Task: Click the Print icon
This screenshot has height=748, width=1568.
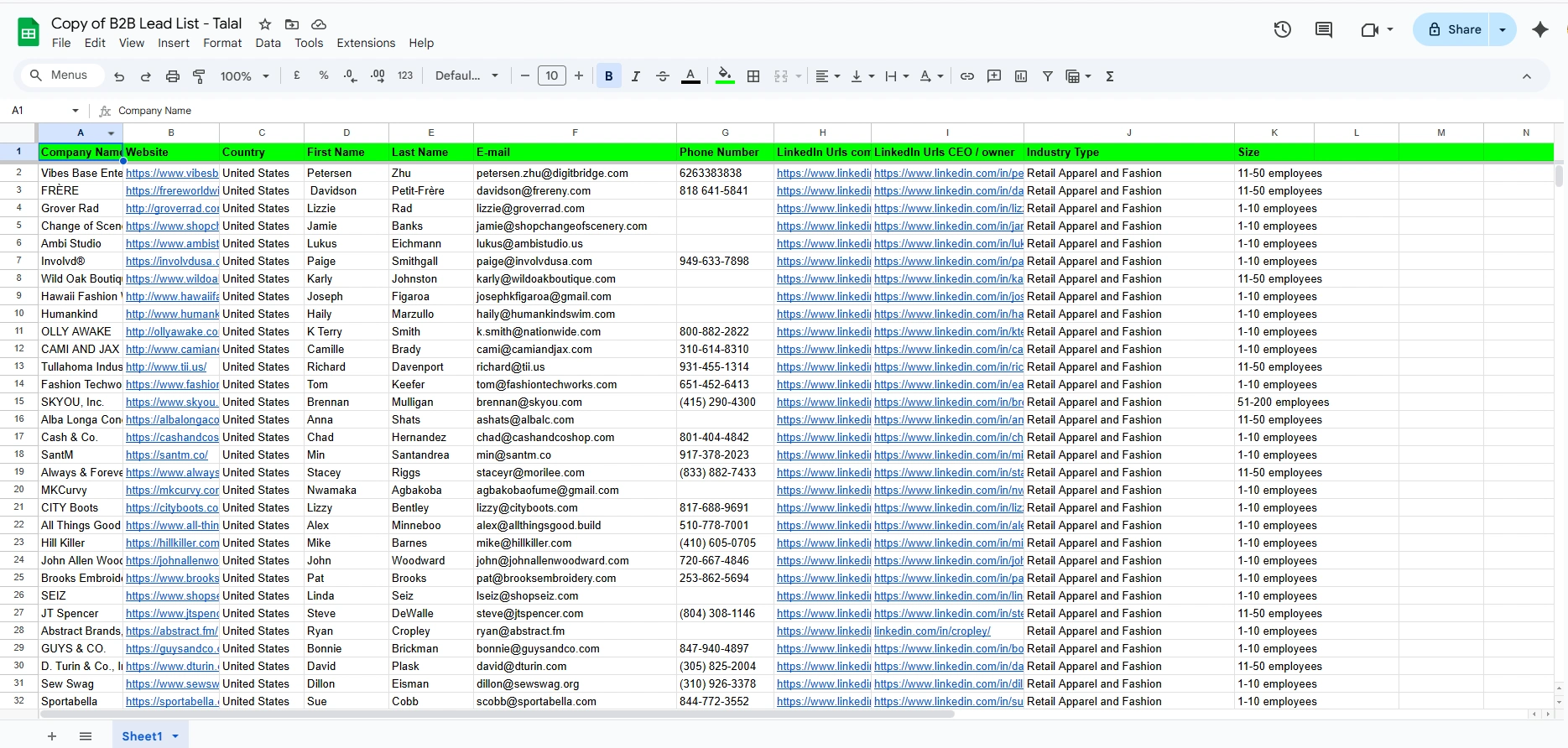Action: pos(173,76)
